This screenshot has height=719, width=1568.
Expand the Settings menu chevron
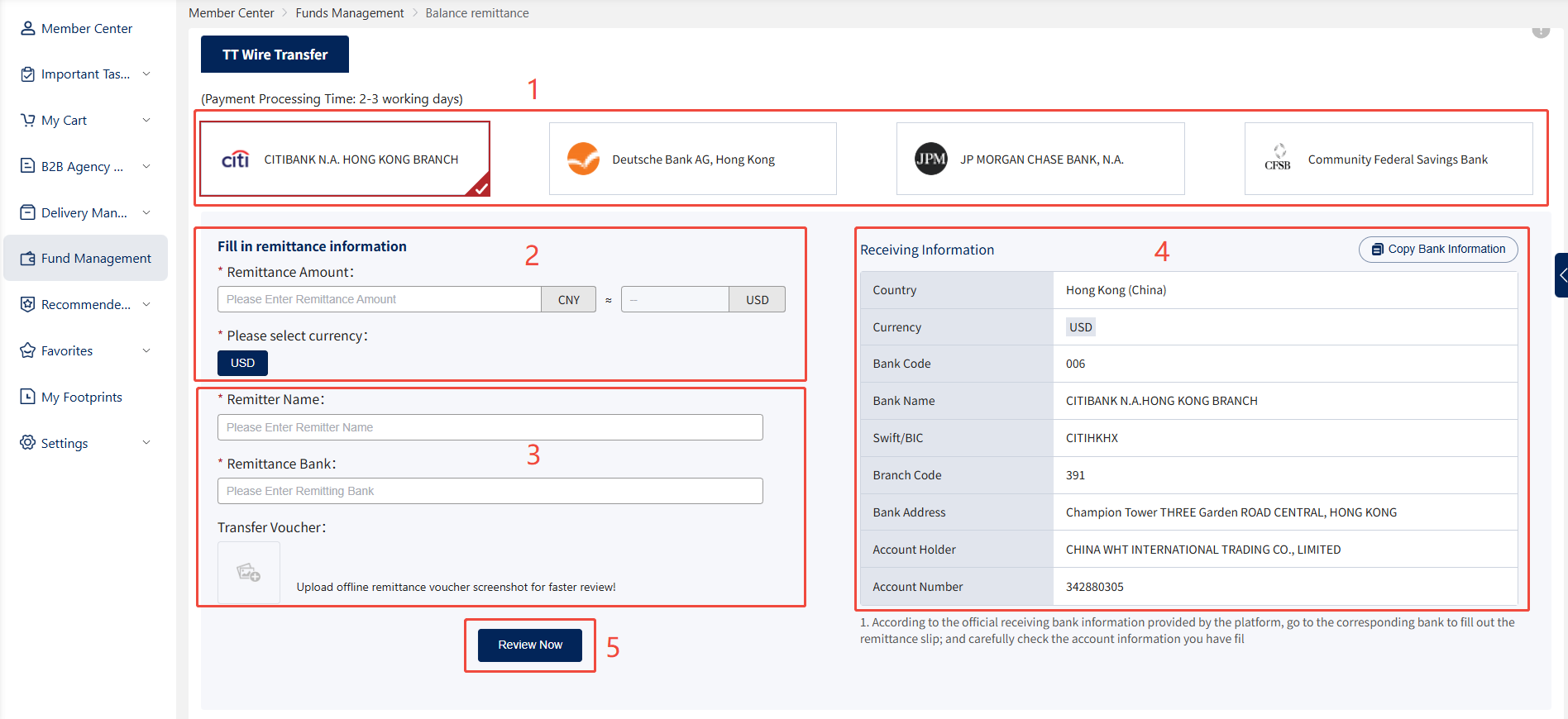[x=146, y=443]
